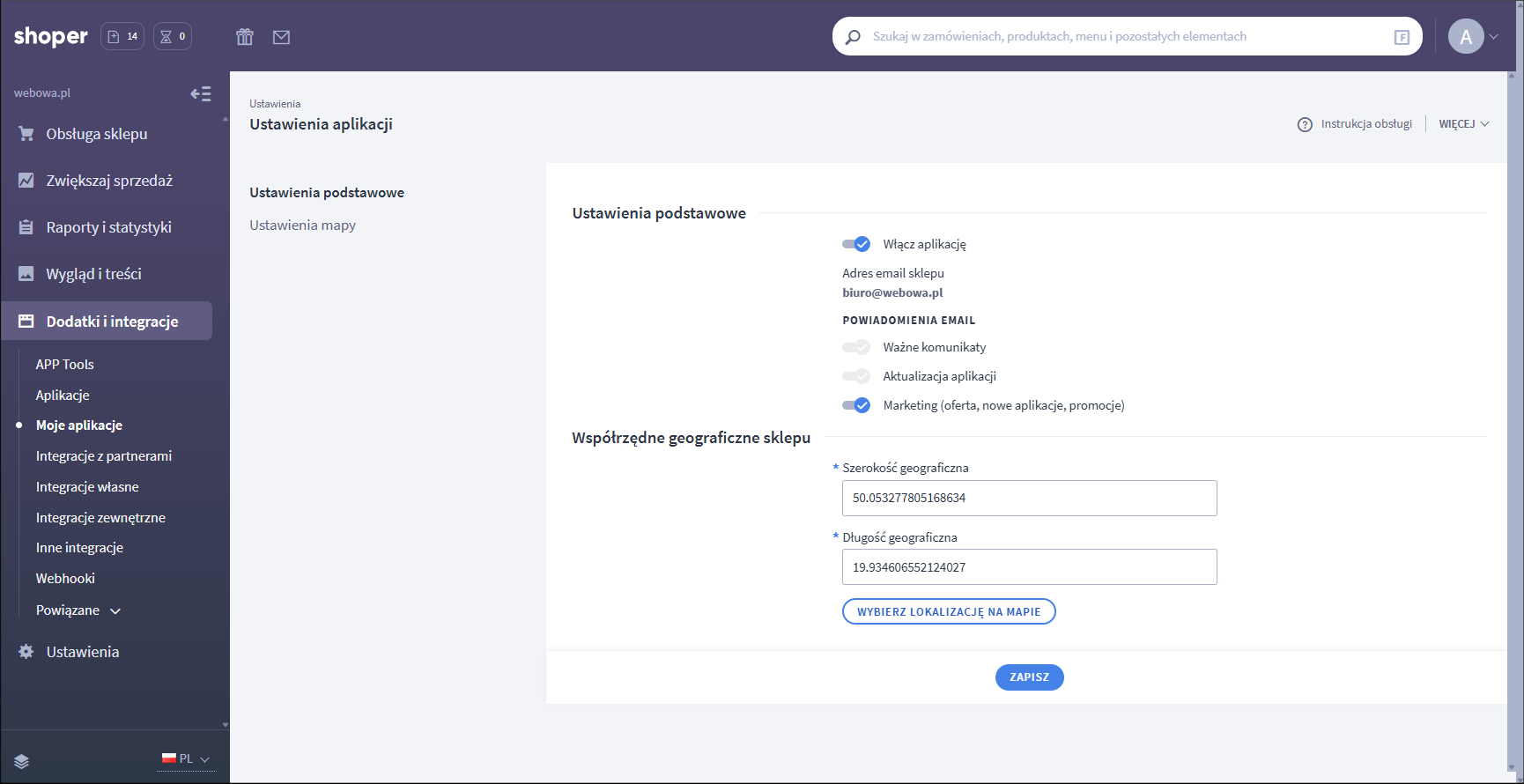Click the Shoper logo

pos(51,36)
